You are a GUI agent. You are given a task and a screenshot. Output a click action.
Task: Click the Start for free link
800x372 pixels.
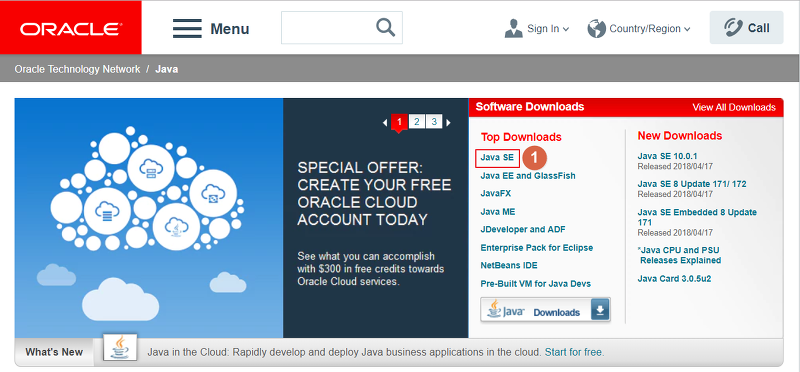point(573,352)
